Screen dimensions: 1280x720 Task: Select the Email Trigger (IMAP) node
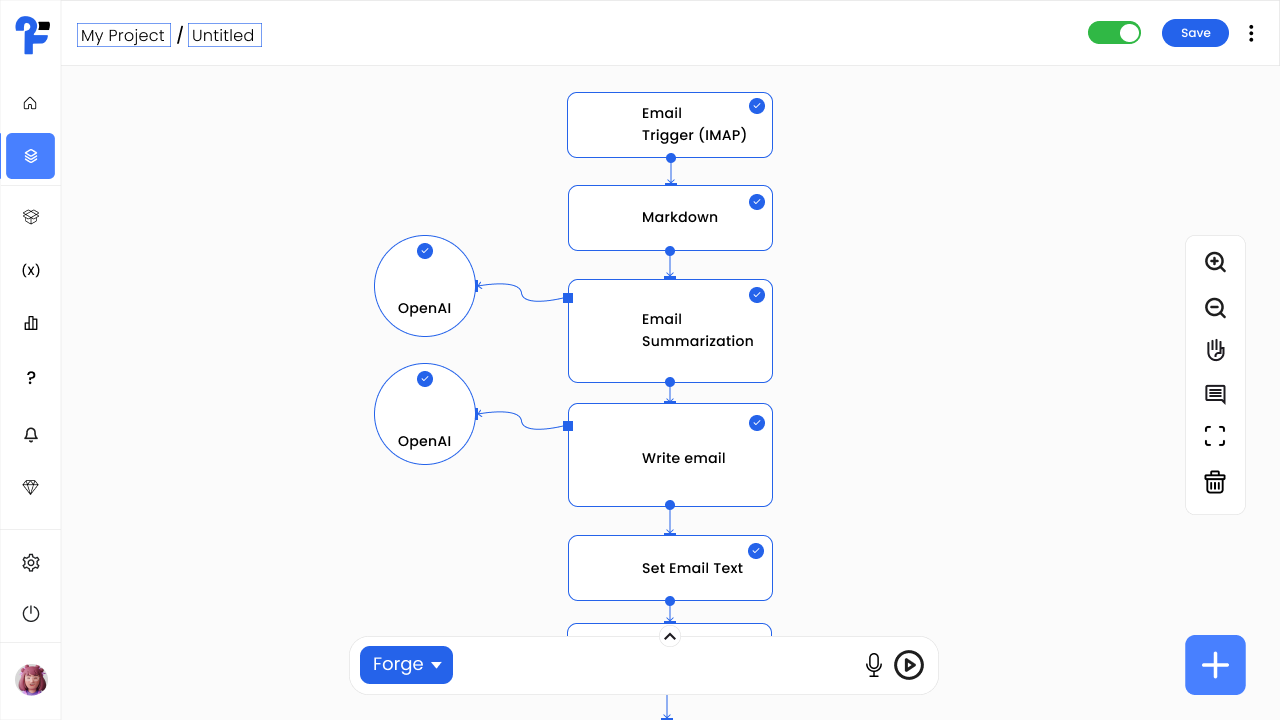tap(670, 125)
